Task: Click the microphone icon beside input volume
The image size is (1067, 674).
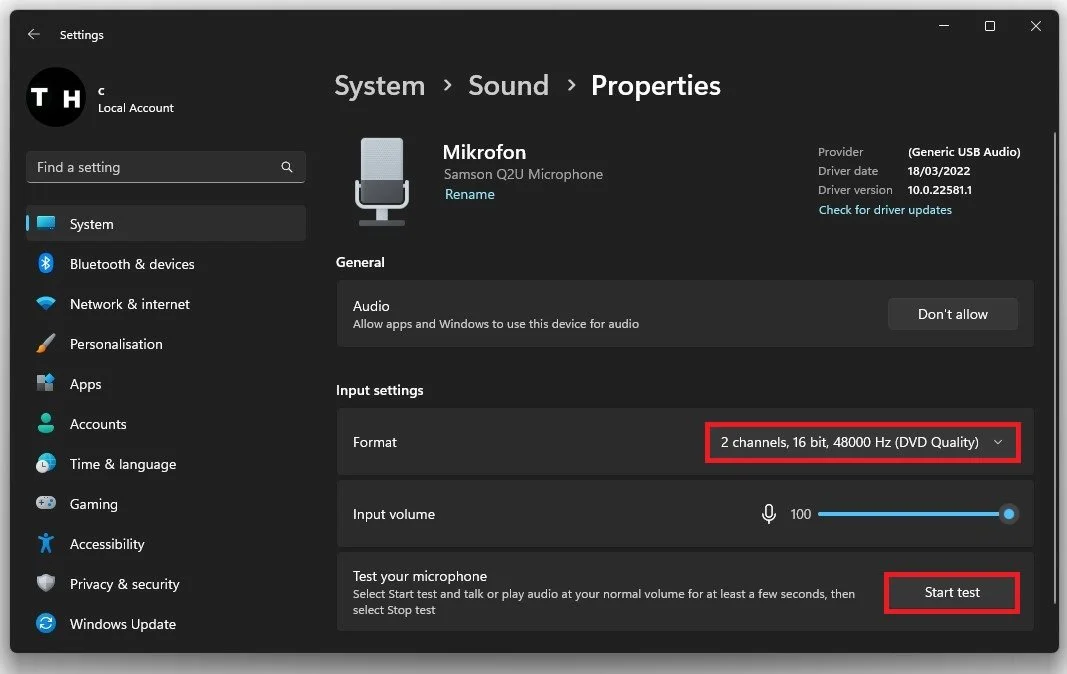Action: 768,513
